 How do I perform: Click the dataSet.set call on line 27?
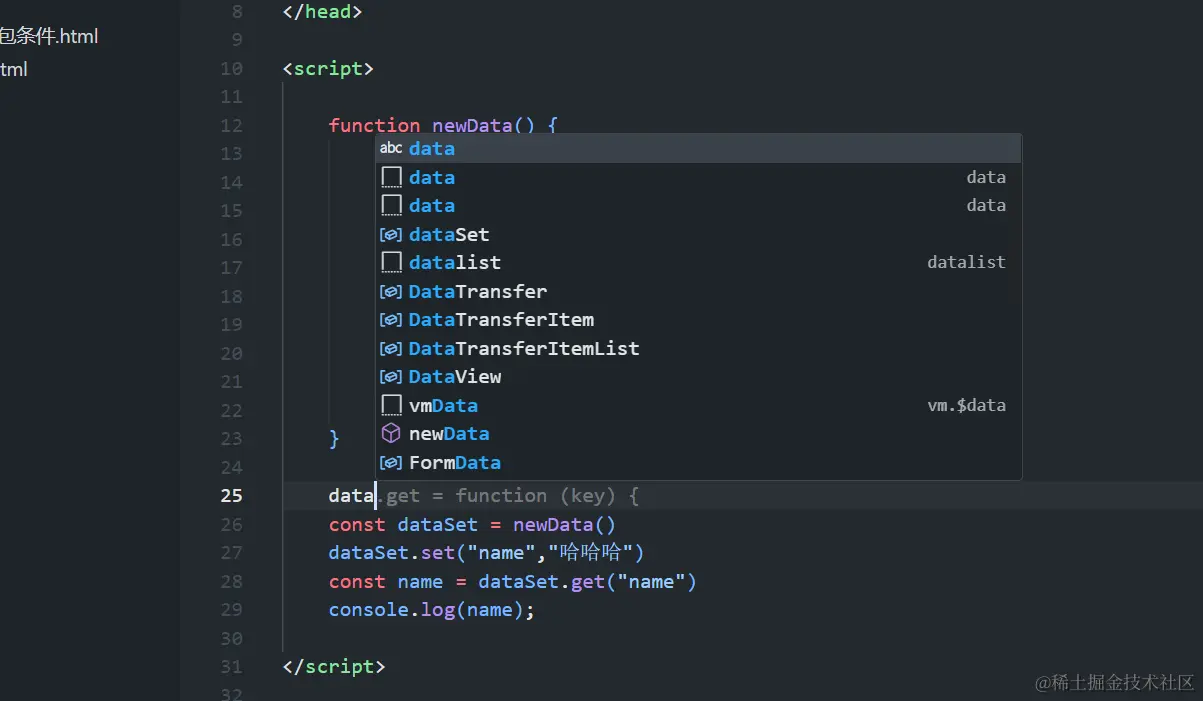[x=487, y=552]
